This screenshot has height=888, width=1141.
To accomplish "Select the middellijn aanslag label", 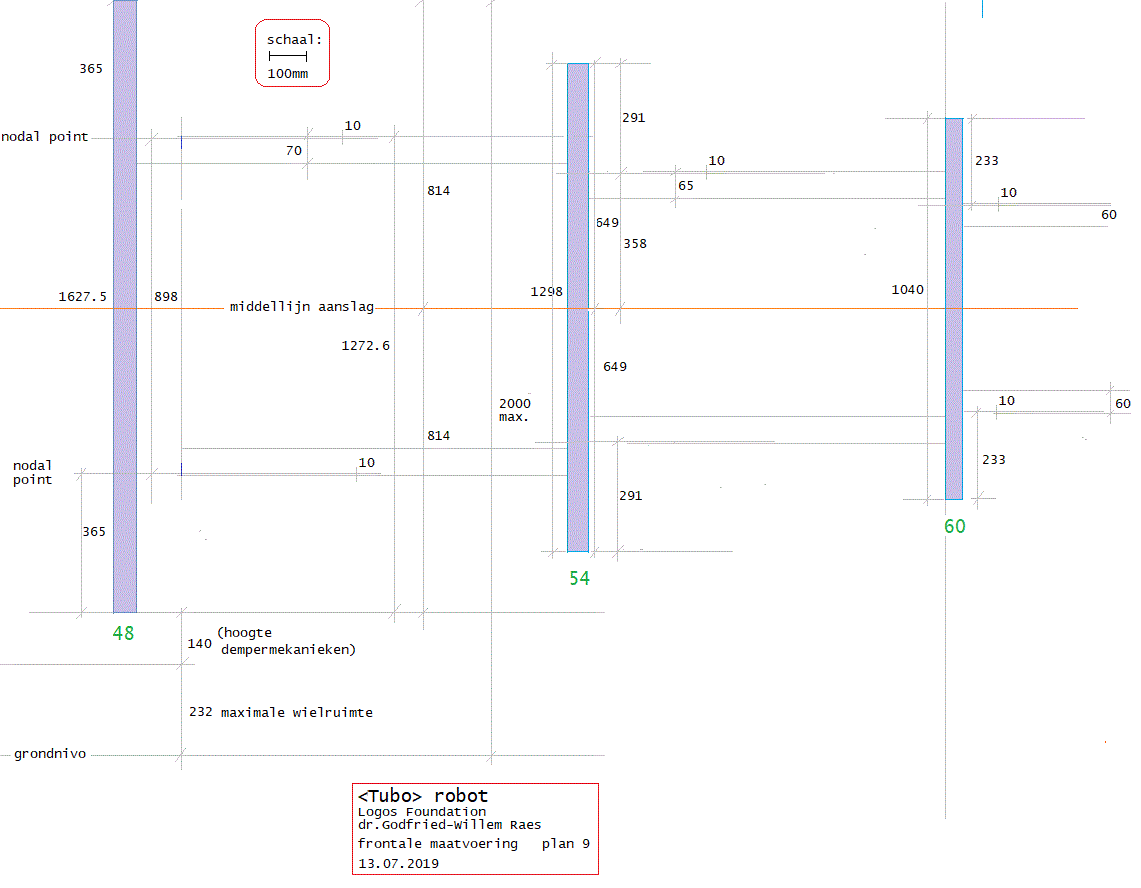I will [301, 307].
